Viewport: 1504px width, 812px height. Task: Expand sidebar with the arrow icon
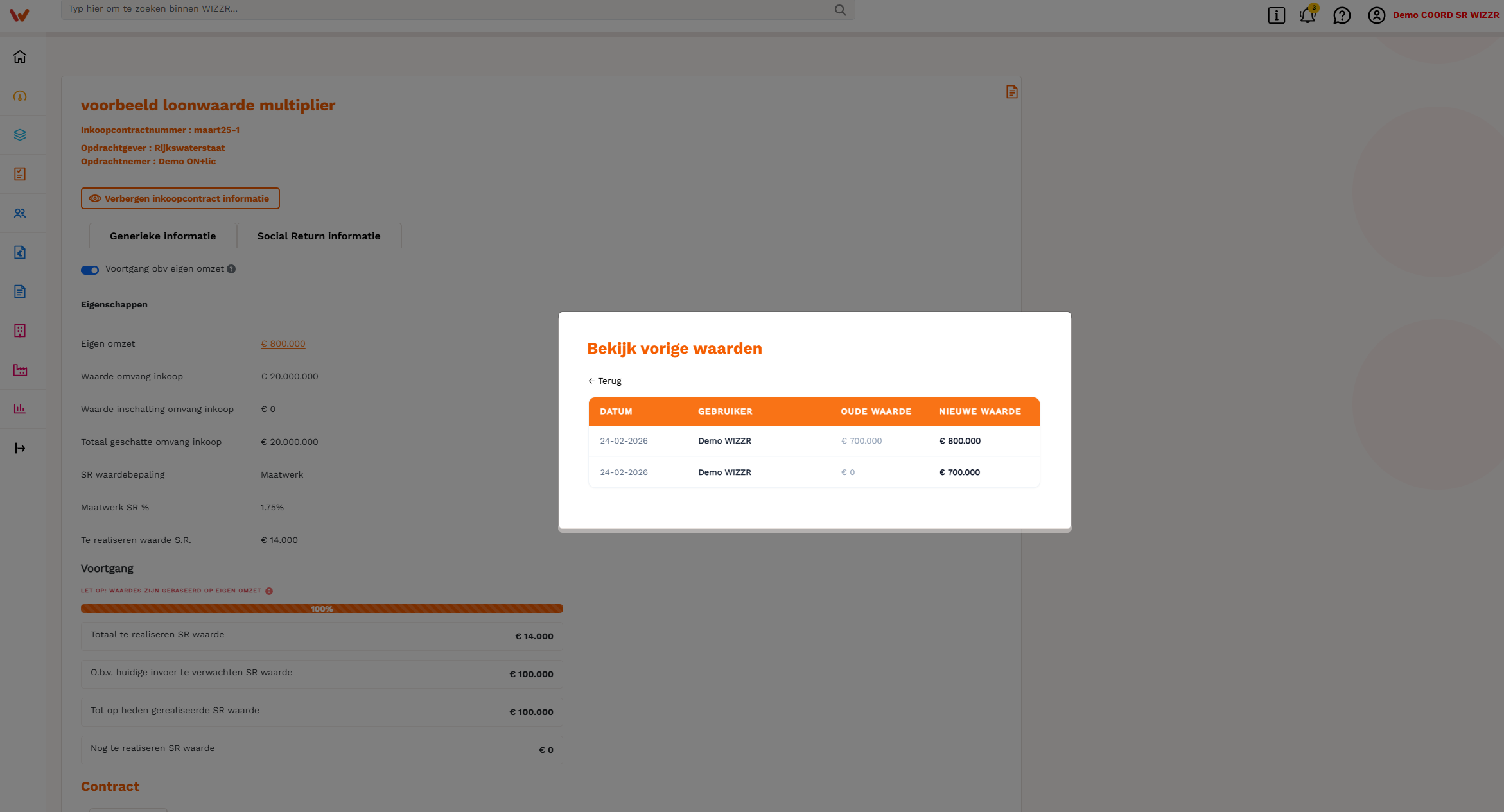[20, 449]
